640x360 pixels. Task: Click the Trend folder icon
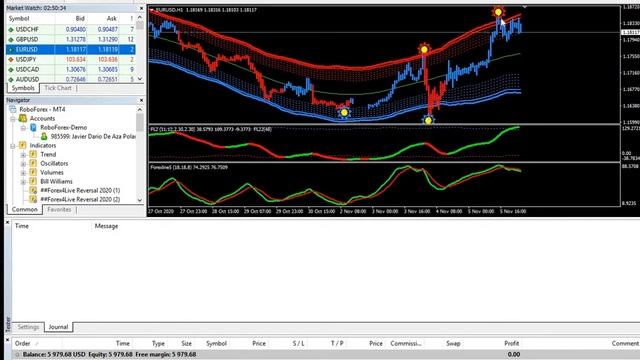pyautogui.click(x=33, y=154)
